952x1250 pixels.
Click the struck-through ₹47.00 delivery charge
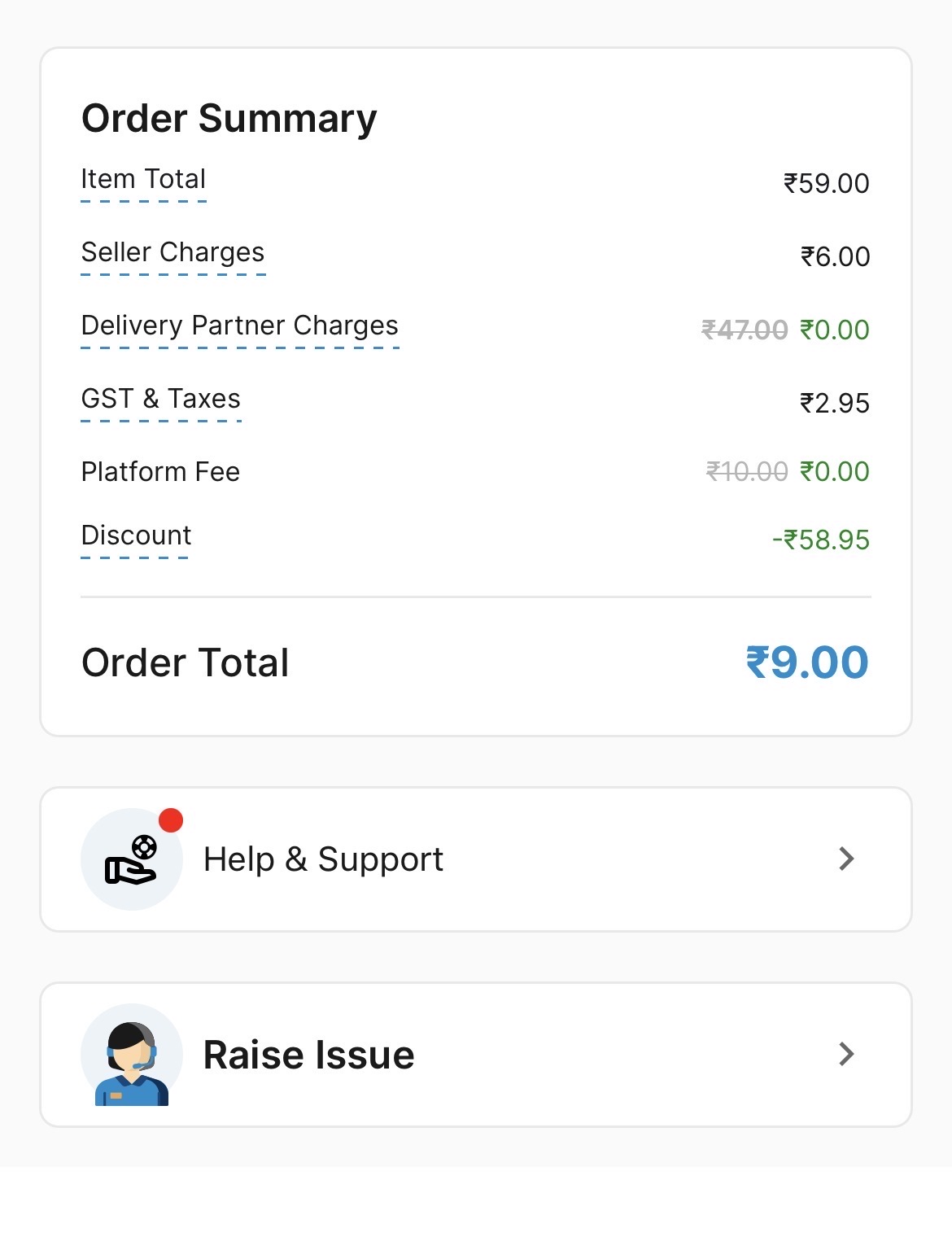click(745, 330)
